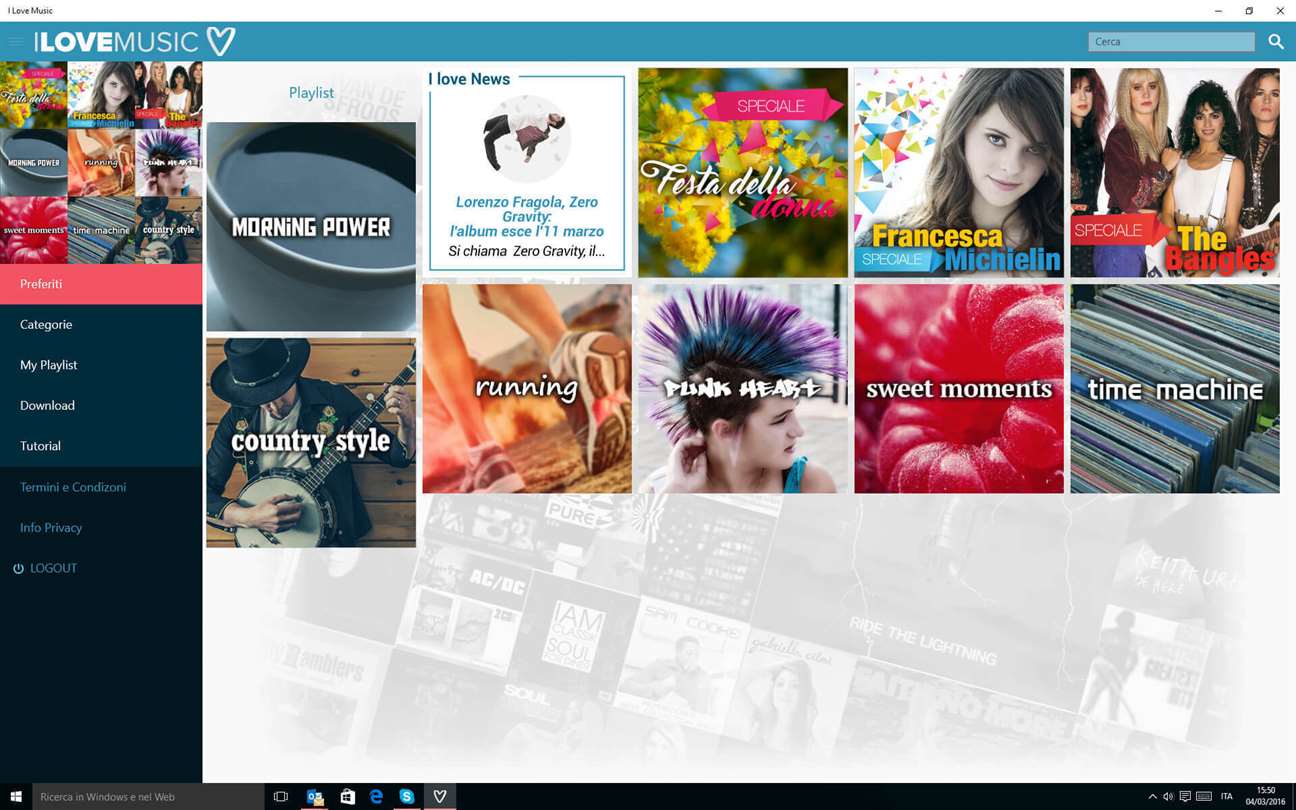
Task: Click the circular news photo in I love News
Action: point(527,139)
